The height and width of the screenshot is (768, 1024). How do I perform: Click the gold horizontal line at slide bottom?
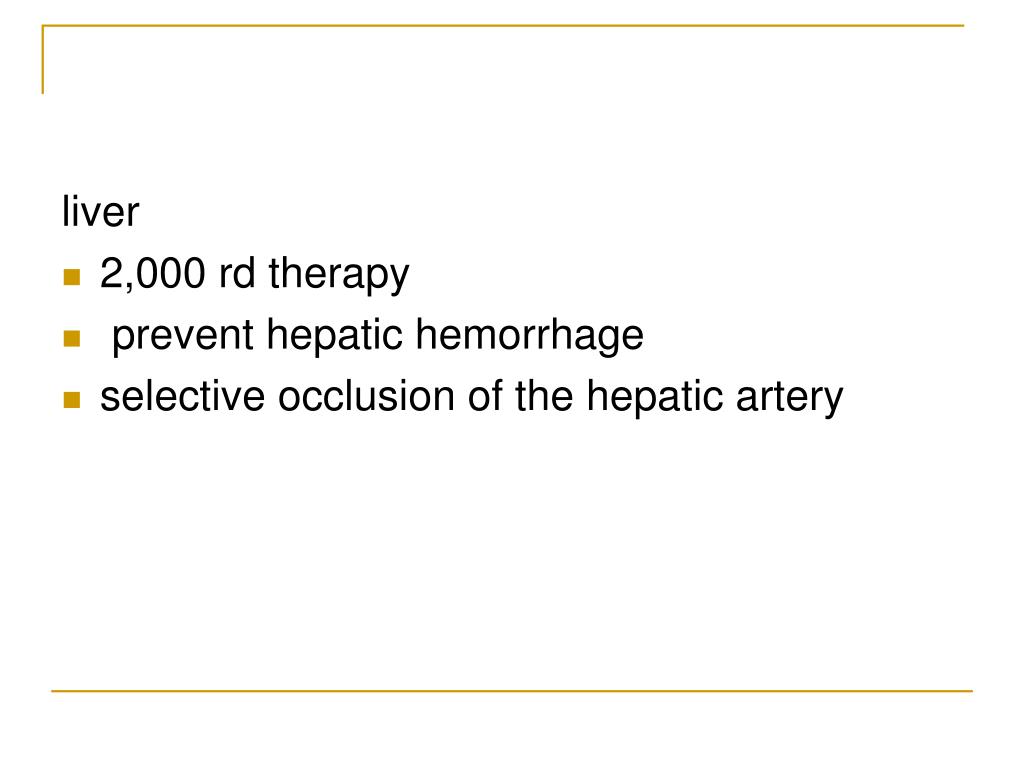[512, 690]
